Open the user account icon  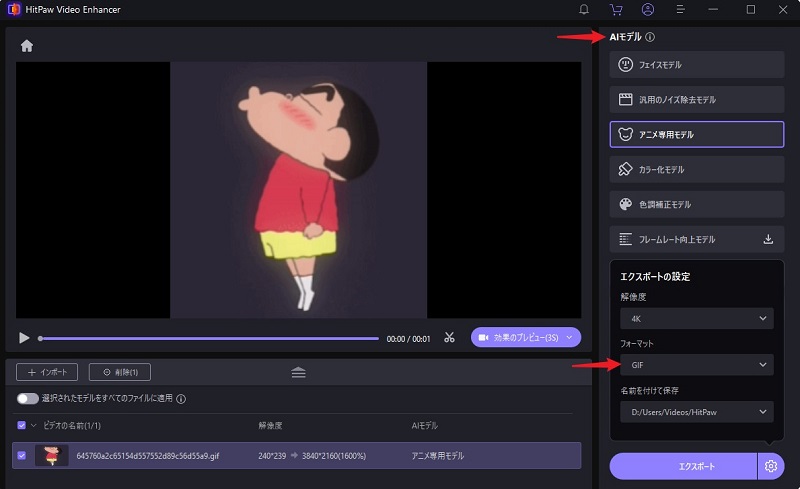(x=647, y=10)
